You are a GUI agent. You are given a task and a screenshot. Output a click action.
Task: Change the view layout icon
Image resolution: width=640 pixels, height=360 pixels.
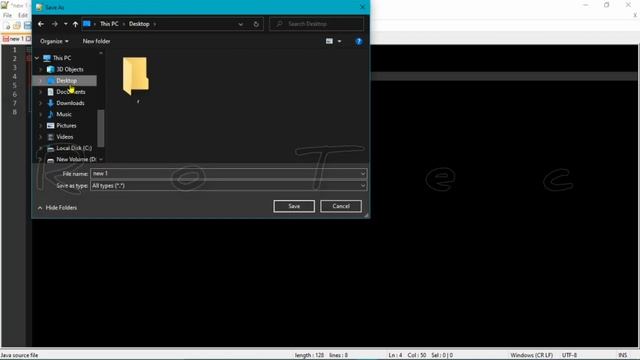(329, 41)
